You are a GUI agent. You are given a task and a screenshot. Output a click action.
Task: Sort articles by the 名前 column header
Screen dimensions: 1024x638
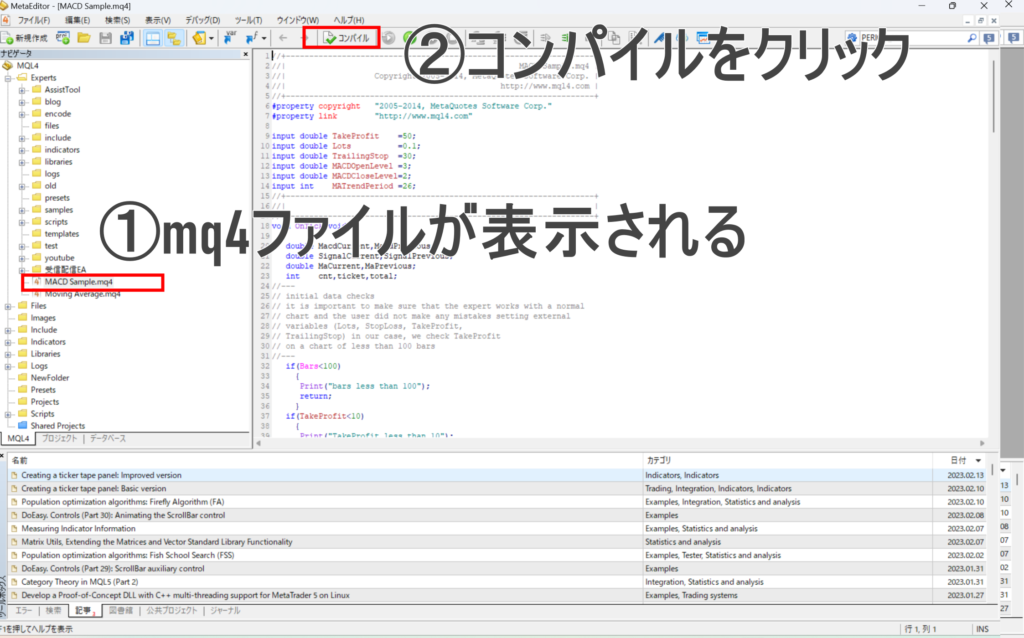(x=327, y=461)
